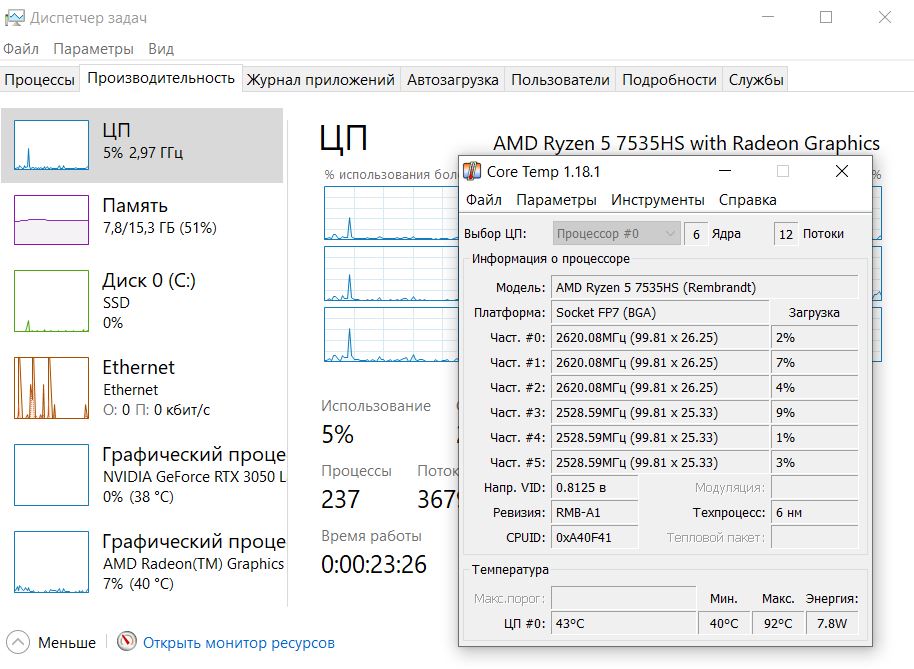Open the Справка menu in Core Temp
Image resolution: width=914 pixels, height=669 pixels.
tap(747, 200)
